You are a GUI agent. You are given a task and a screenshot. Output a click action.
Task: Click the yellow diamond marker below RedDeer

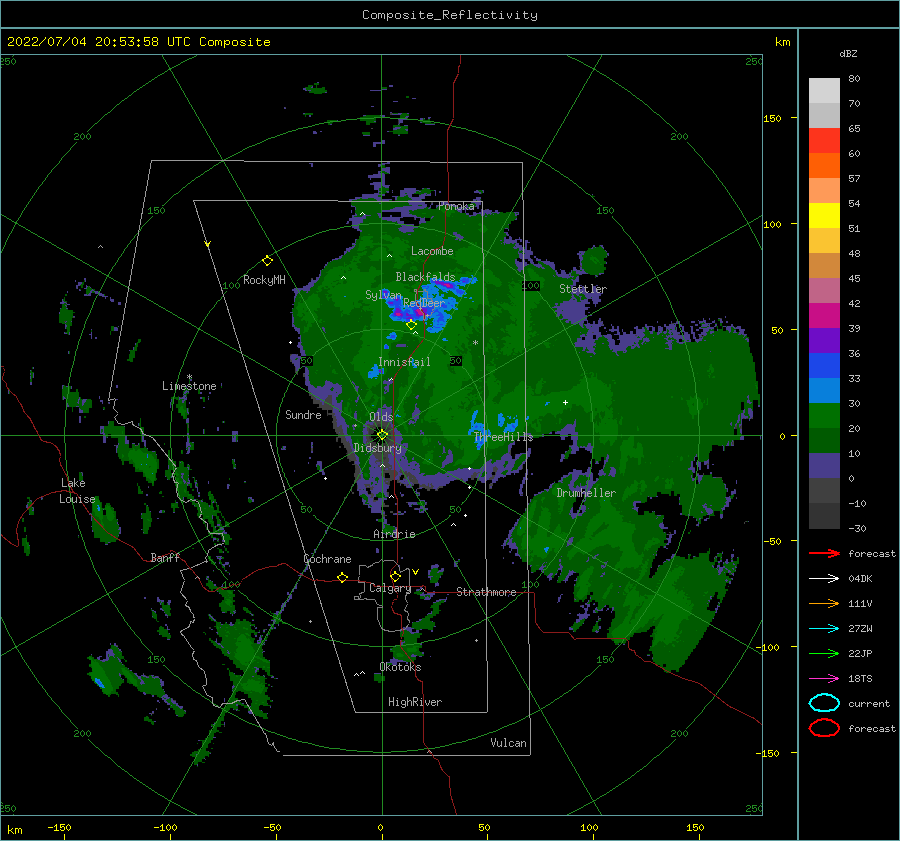click(x=411, y=325)
